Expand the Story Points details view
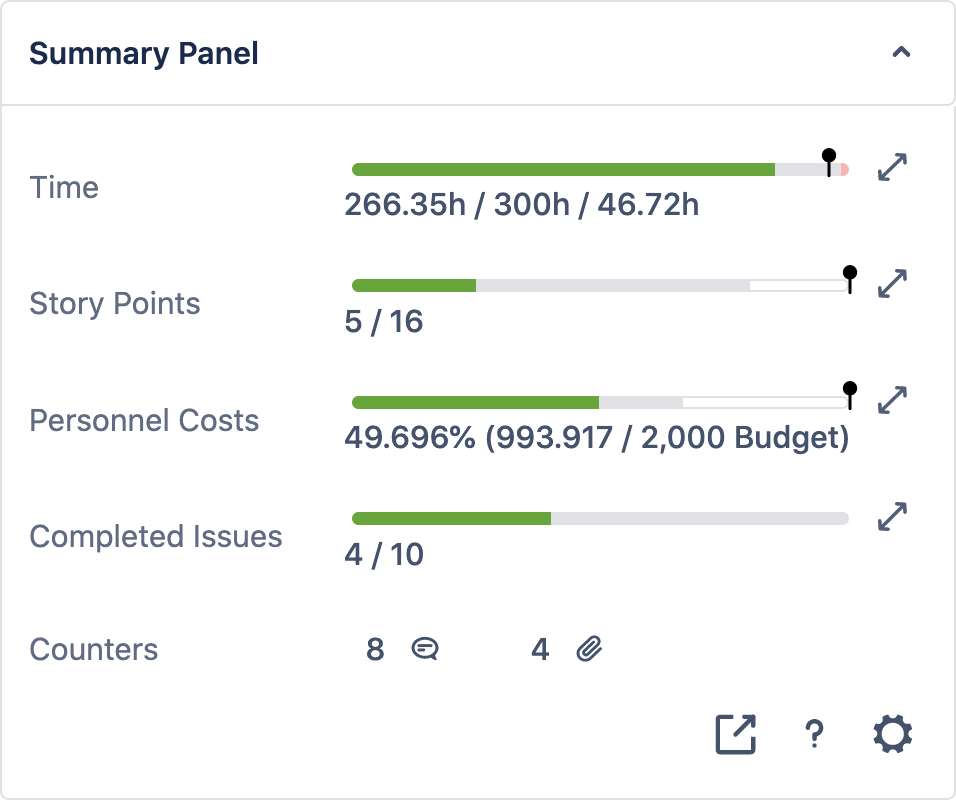 pyautogui.click(x=893, y=283)
